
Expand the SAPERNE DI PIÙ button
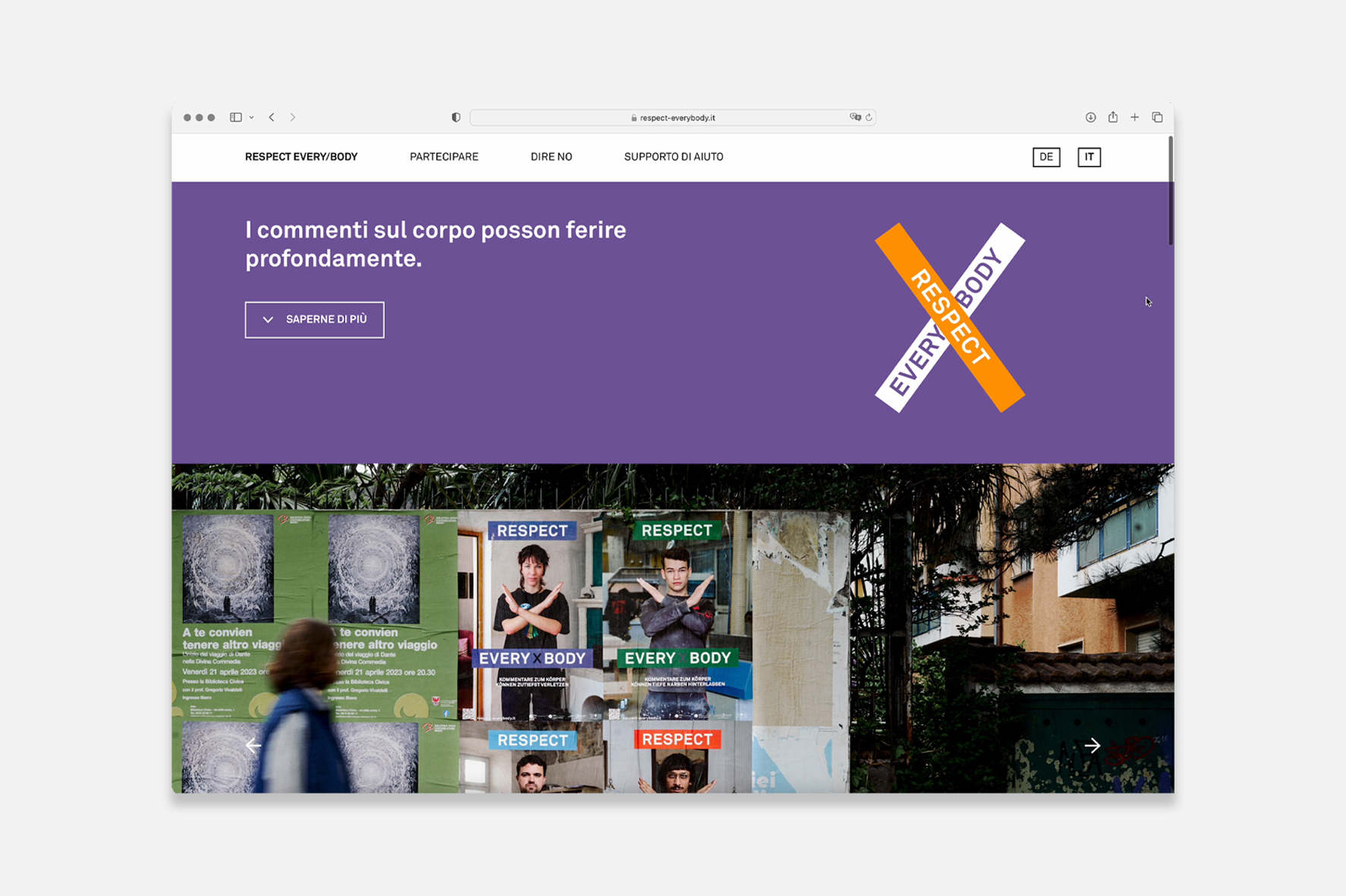click(x=314, y=319)
